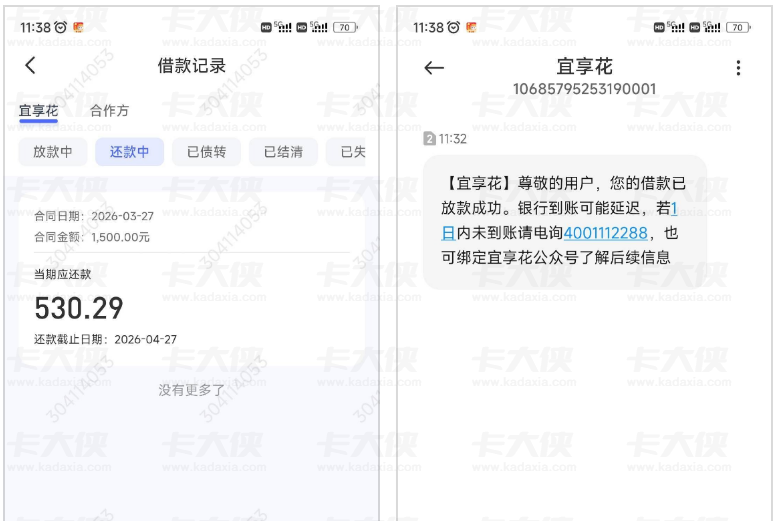Switch to the 宜享花 tab

39,111
